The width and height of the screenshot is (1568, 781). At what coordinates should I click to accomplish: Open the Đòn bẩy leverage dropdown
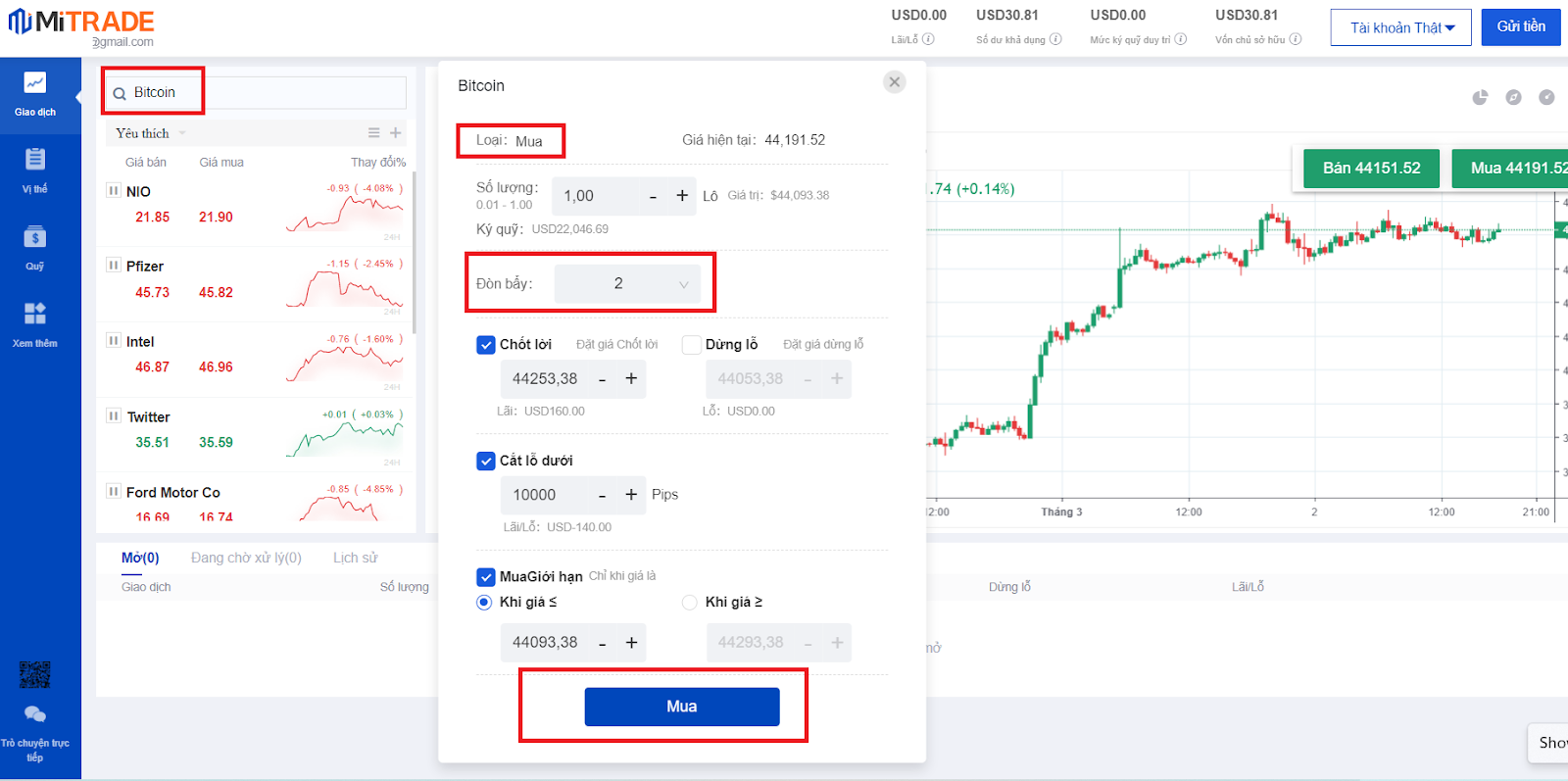(x=627, y=284)
